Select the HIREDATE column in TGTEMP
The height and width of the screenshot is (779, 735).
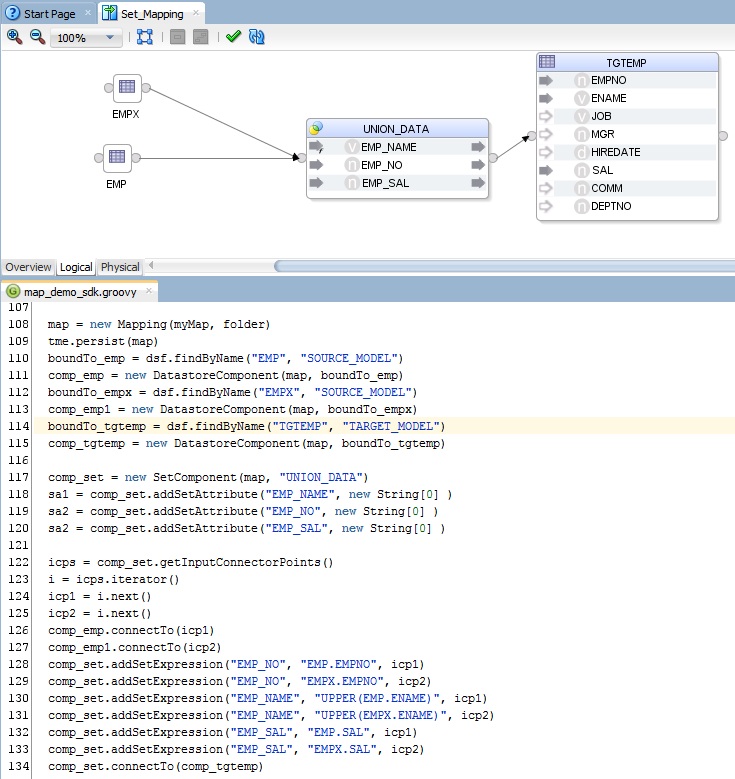coord(615,152)
